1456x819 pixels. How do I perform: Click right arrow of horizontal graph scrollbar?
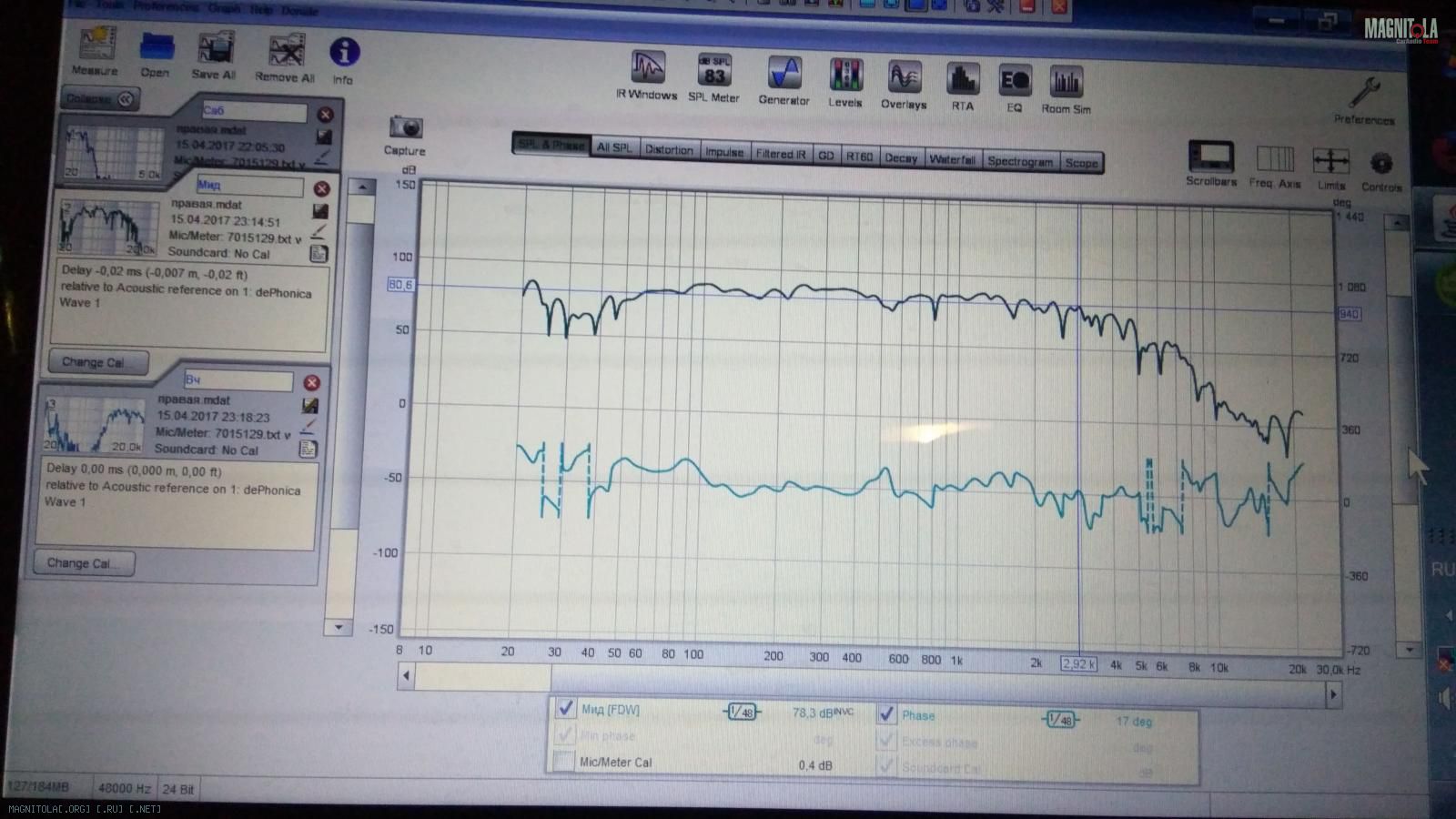coord(1333,694)
